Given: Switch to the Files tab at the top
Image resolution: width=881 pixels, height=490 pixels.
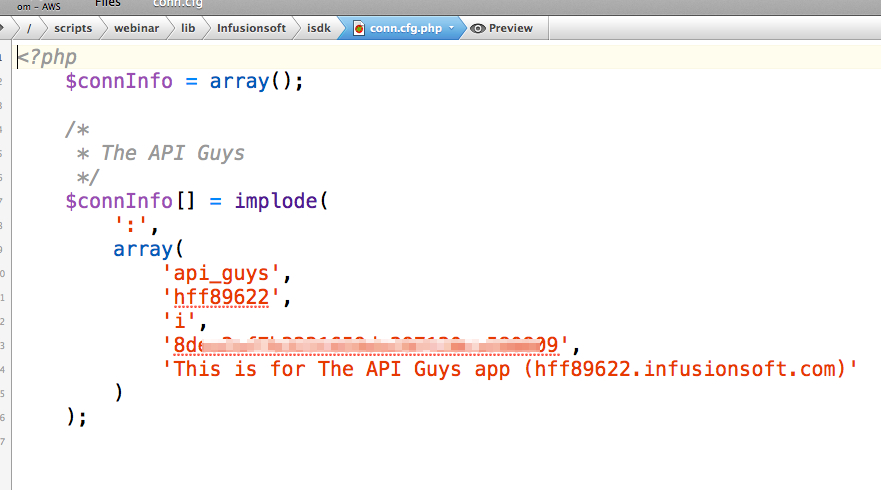Looking at the screenshot, I should [107, 4].
